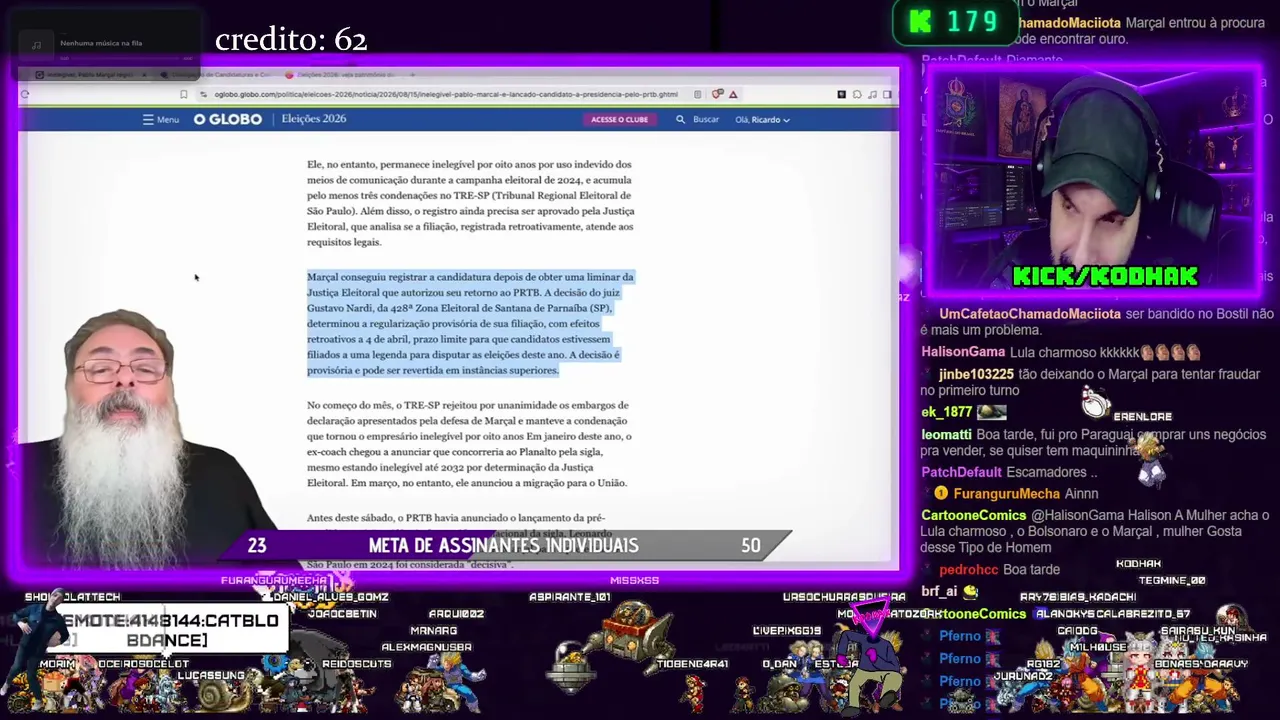This screenshot has height=720, width=1280.
Task: Click the ACESSE O CLUBE button
Action: point(619,119)
